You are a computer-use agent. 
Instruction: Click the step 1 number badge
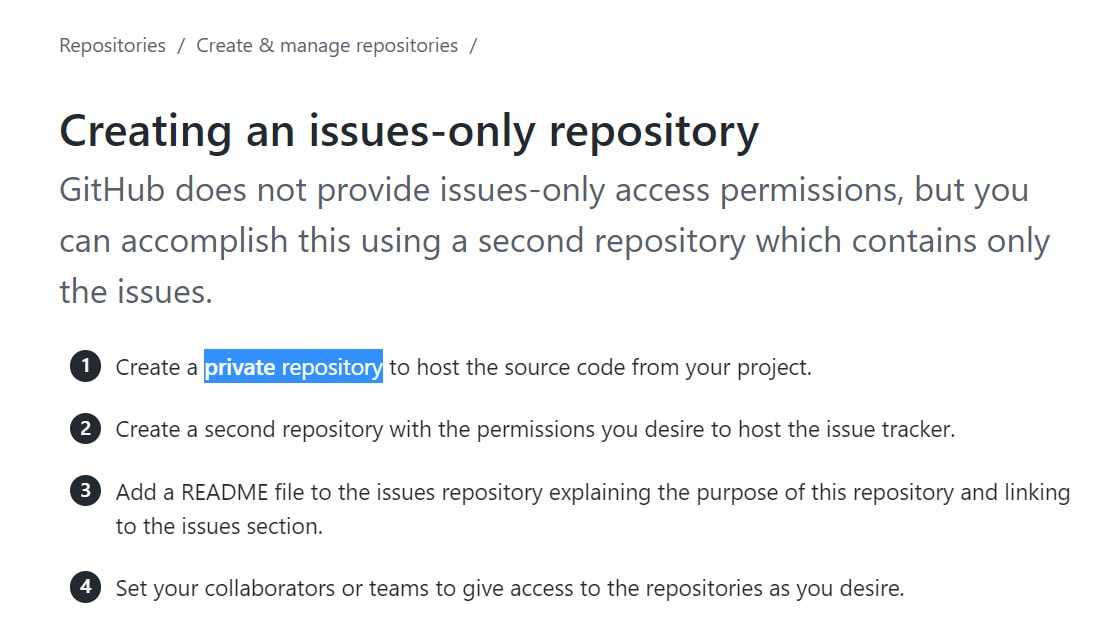tap(86, 367)
